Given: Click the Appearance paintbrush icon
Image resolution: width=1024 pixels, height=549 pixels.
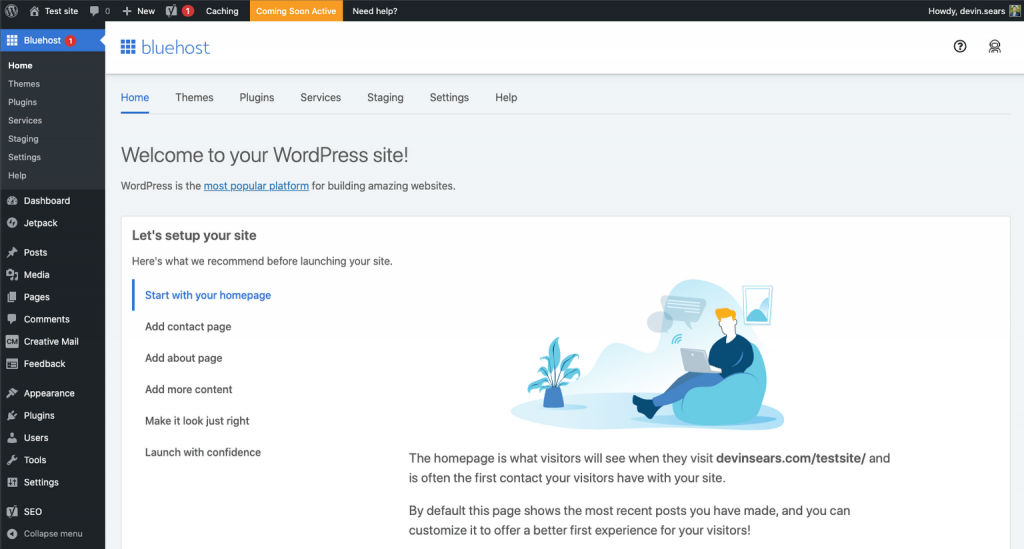Looking at the screenshot, I should click(12, 393).
